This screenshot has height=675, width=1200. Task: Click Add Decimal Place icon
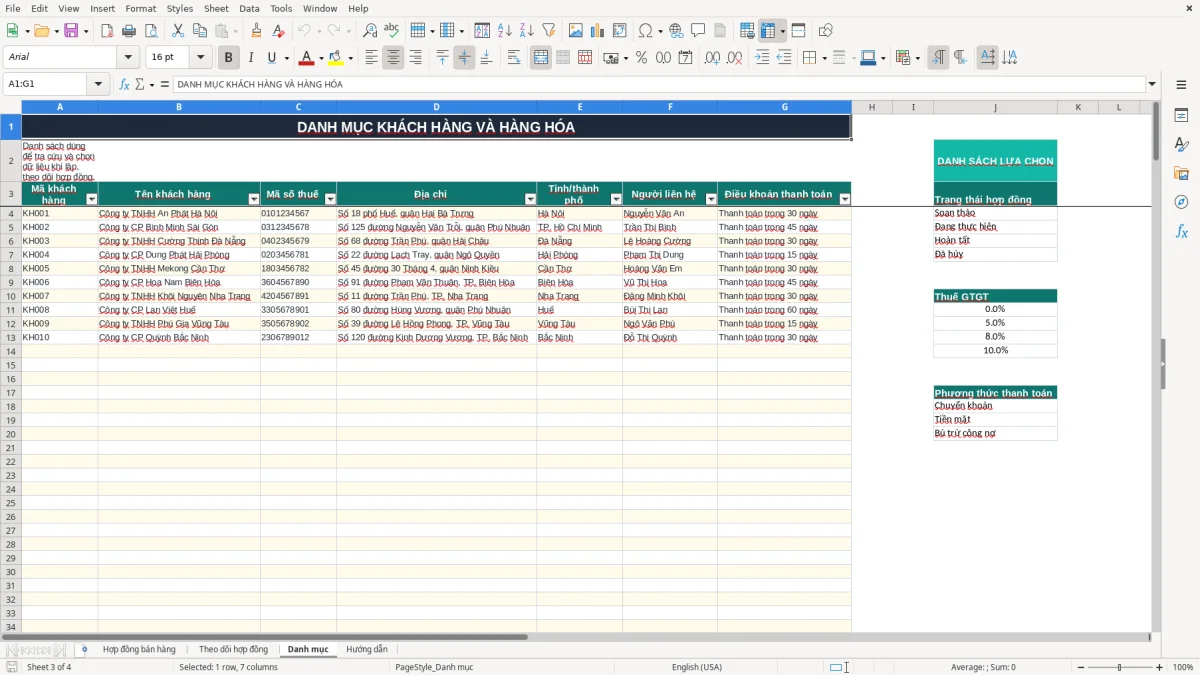click(713, 58)
